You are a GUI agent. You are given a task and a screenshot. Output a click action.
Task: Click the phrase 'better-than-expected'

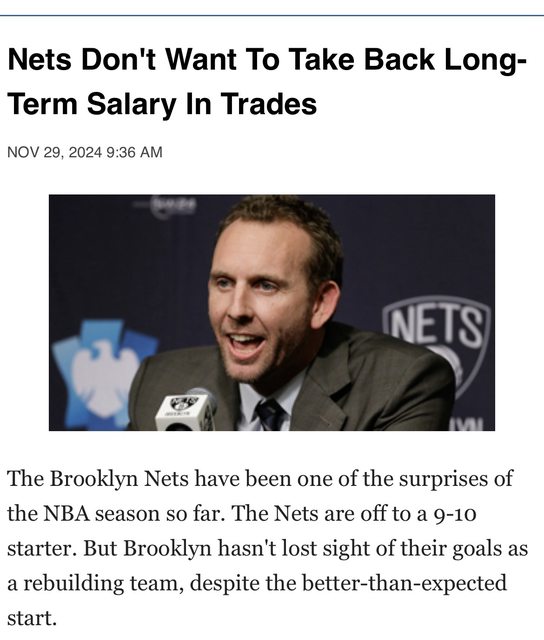(404, 583)
